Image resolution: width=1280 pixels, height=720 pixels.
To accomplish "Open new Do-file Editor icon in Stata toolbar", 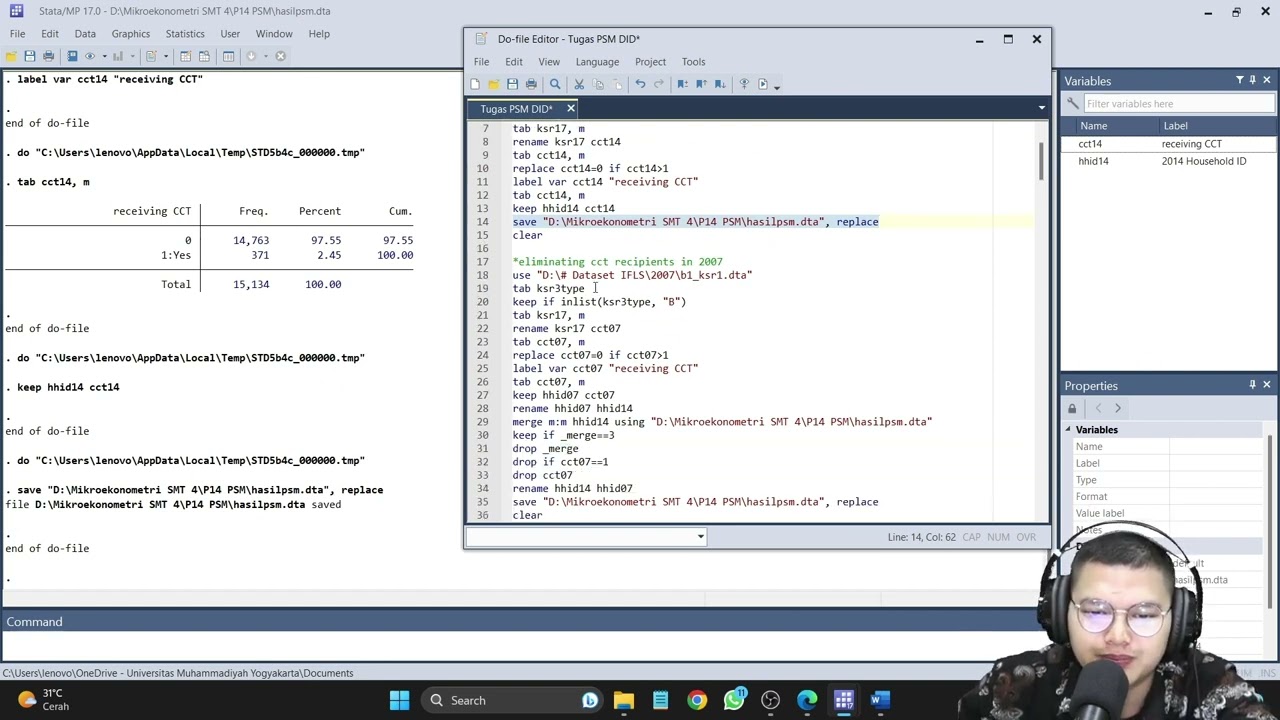I will 151,56.
